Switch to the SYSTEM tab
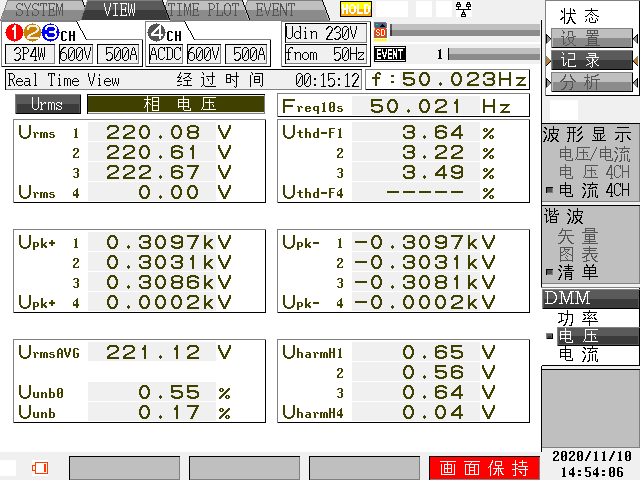Image resolution: width=640 pixels, height=480 pixels. point(39,10)
